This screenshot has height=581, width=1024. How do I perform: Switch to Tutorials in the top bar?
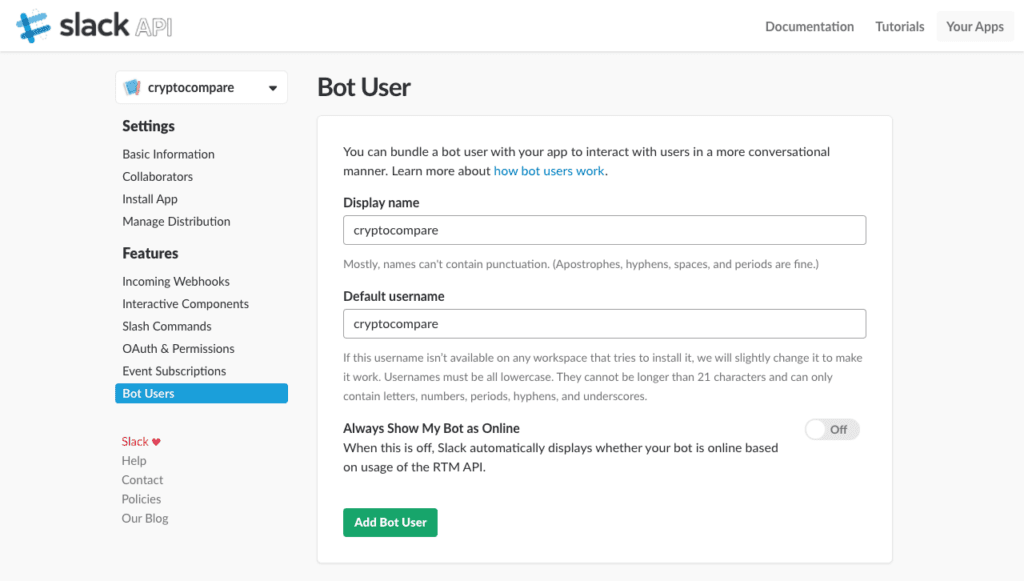pos(899,26)
